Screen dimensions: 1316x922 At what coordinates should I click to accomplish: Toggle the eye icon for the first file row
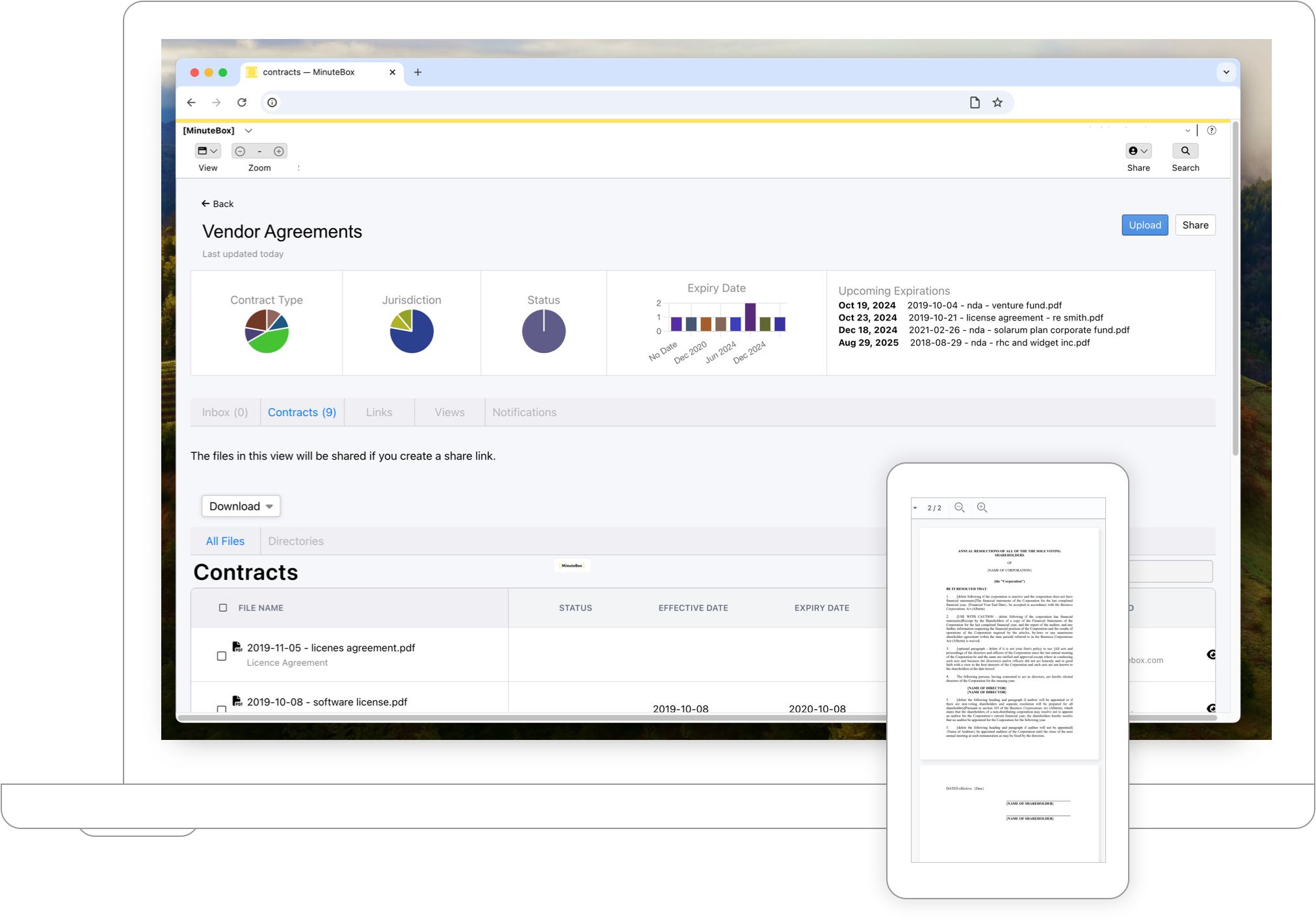[1211, 655]
